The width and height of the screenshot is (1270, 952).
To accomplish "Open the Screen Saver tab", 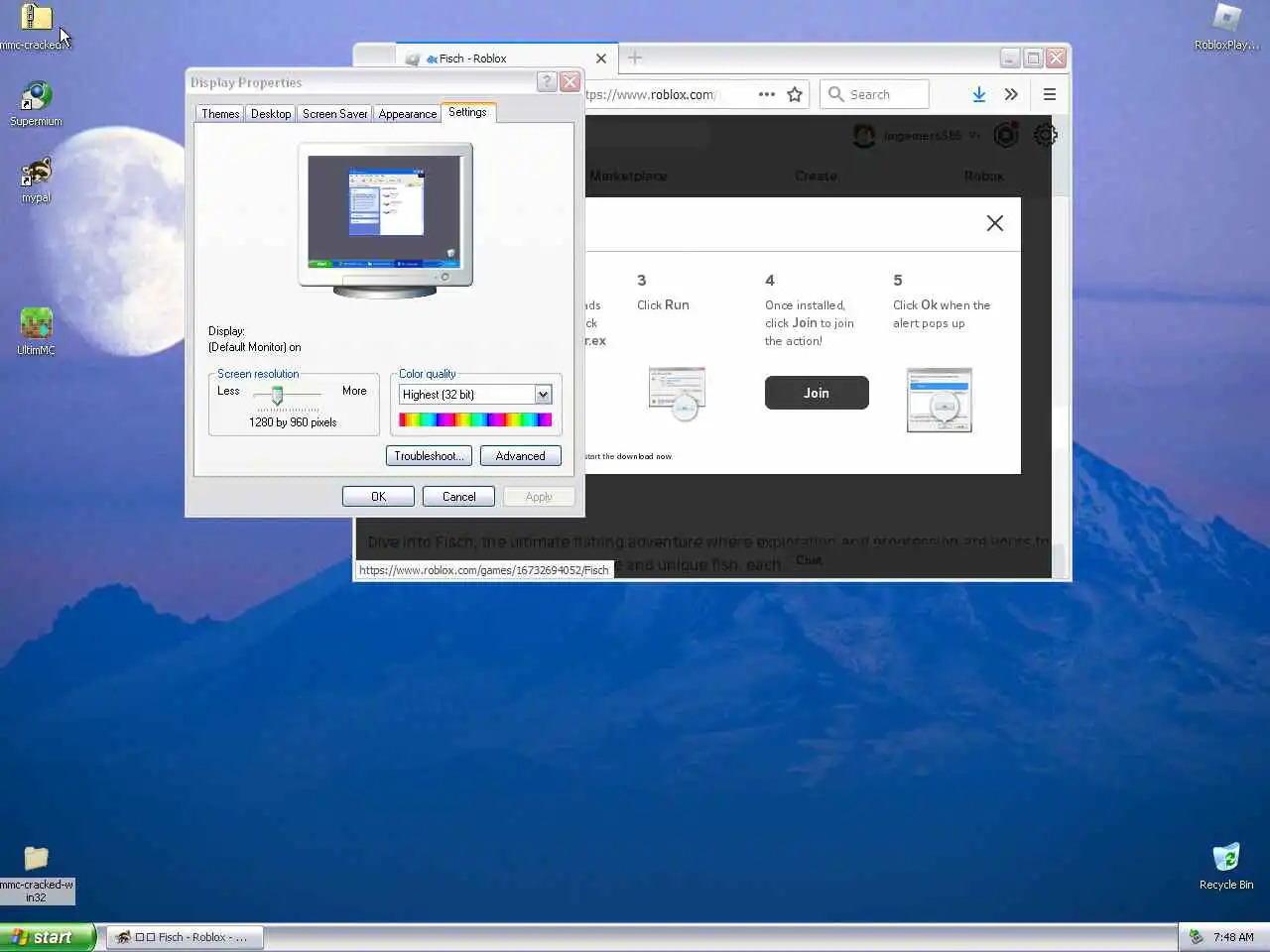I will (x=334, y=114).
